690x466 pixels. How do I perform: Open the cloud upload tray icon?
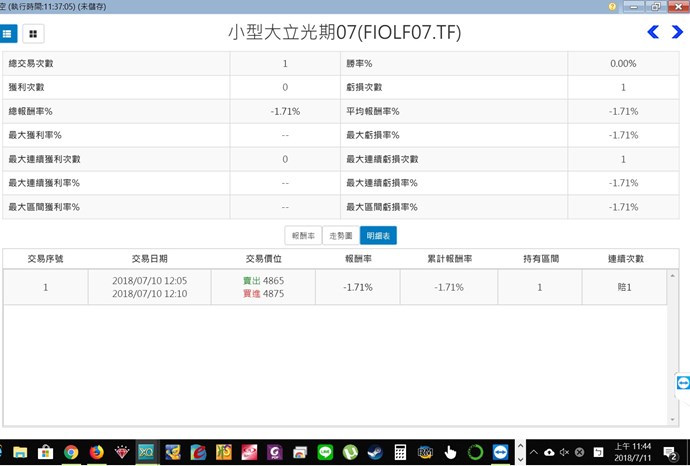[549, 452]
